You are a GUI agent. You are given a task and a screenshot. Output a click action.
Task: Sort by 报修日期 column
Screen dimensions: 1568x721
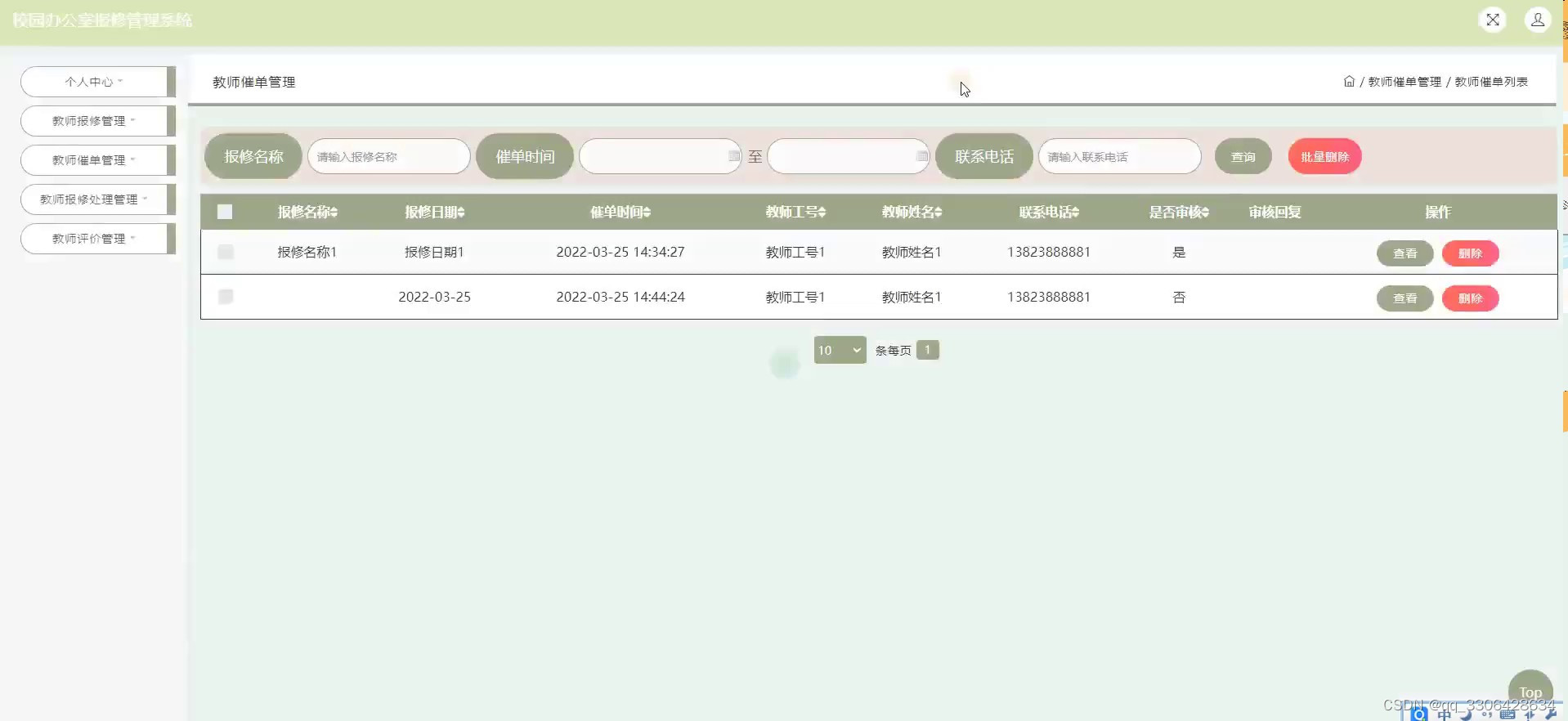tap(435, 213)
